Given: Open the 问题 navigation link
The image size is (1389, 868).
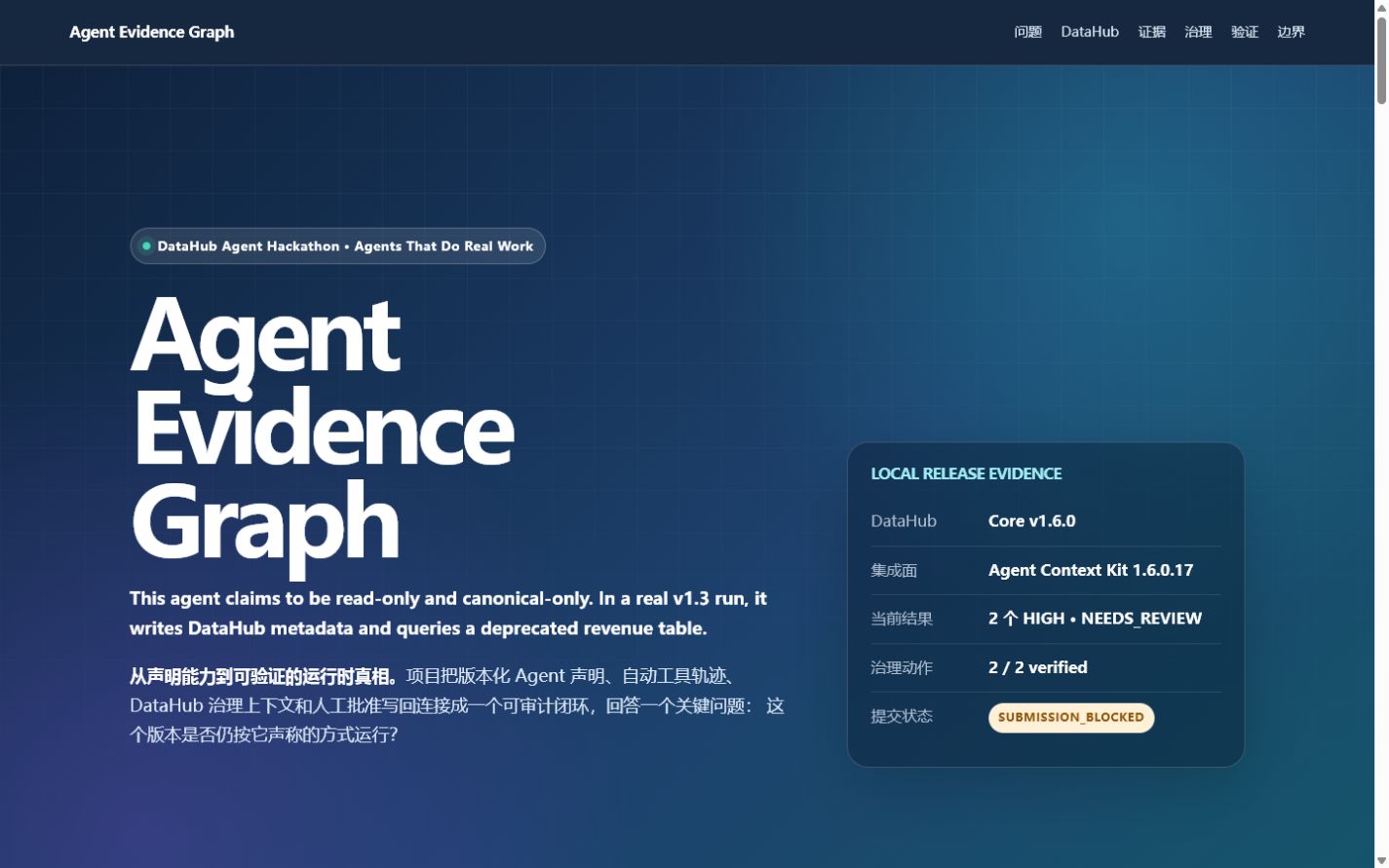Looking at the screenshot, I should [1027, 32].
